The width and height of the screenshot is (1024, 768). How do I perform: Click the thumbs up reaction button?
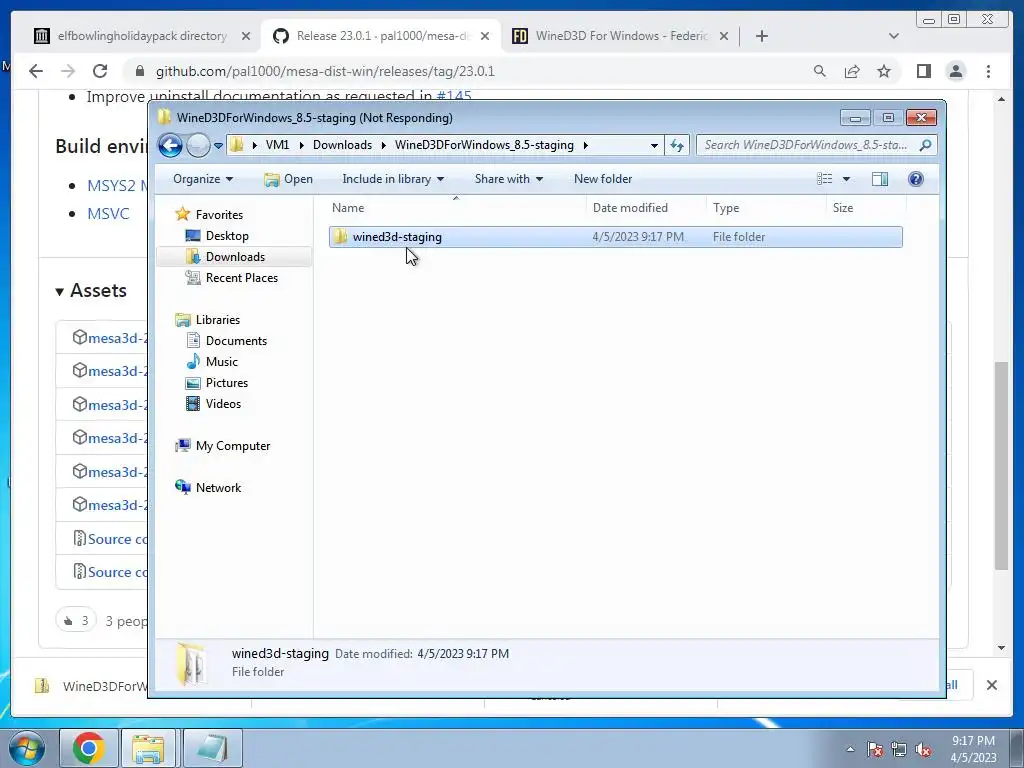click(76, 620)
